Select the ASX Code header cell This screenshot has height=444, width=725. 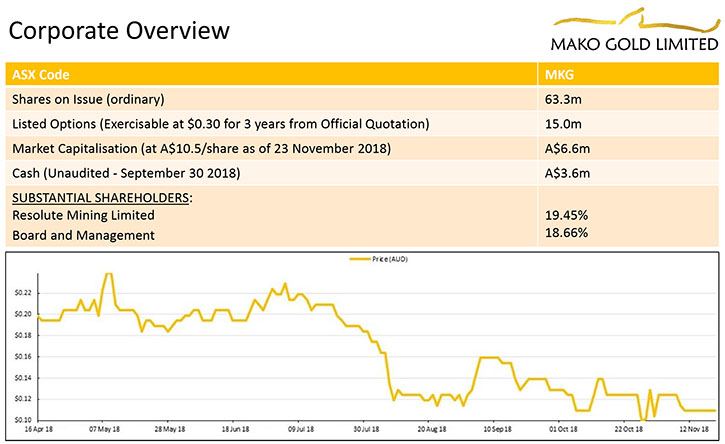coord(271,74)
